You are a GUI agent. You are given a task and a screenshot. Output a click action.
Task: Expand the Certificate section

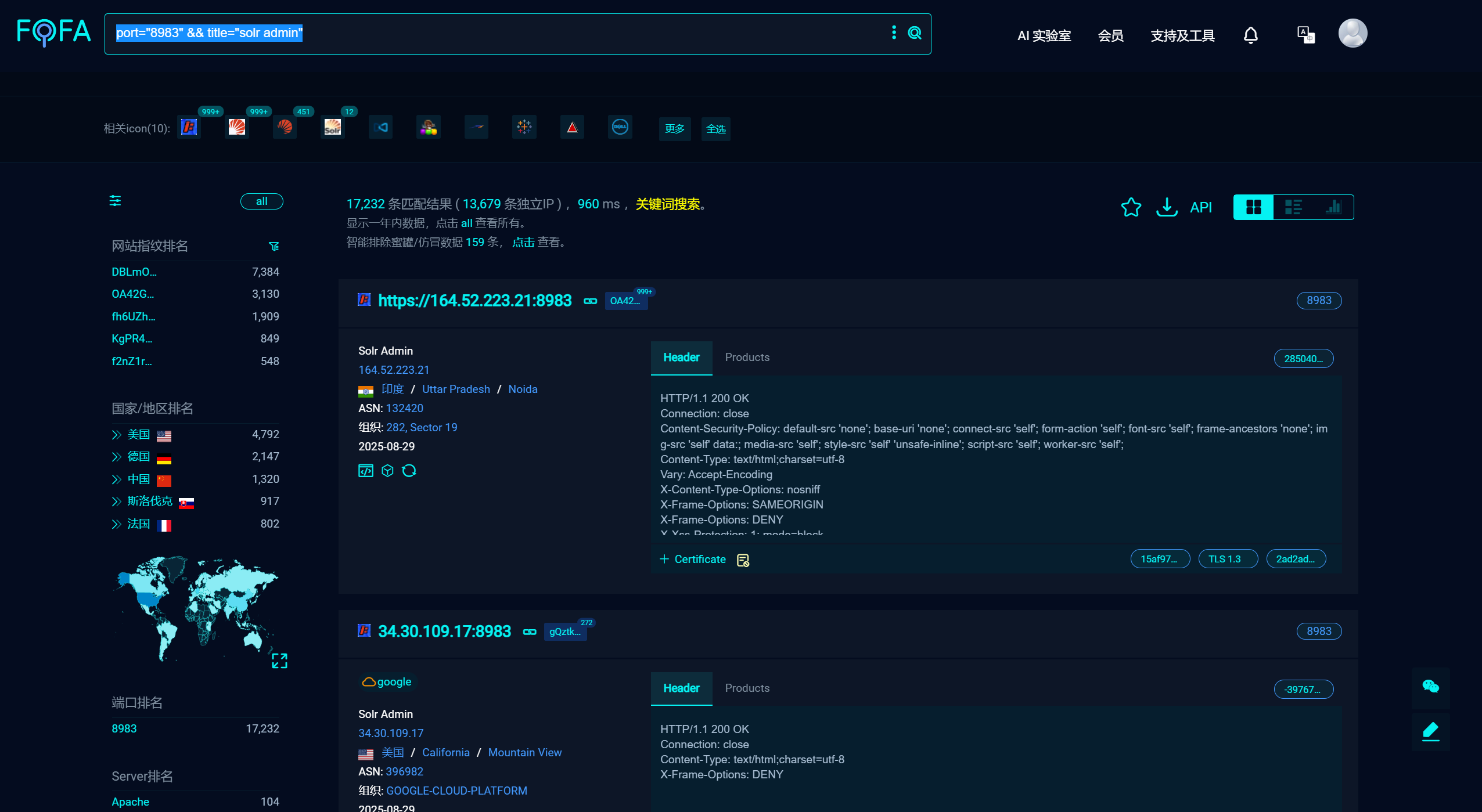click(693, 559)
